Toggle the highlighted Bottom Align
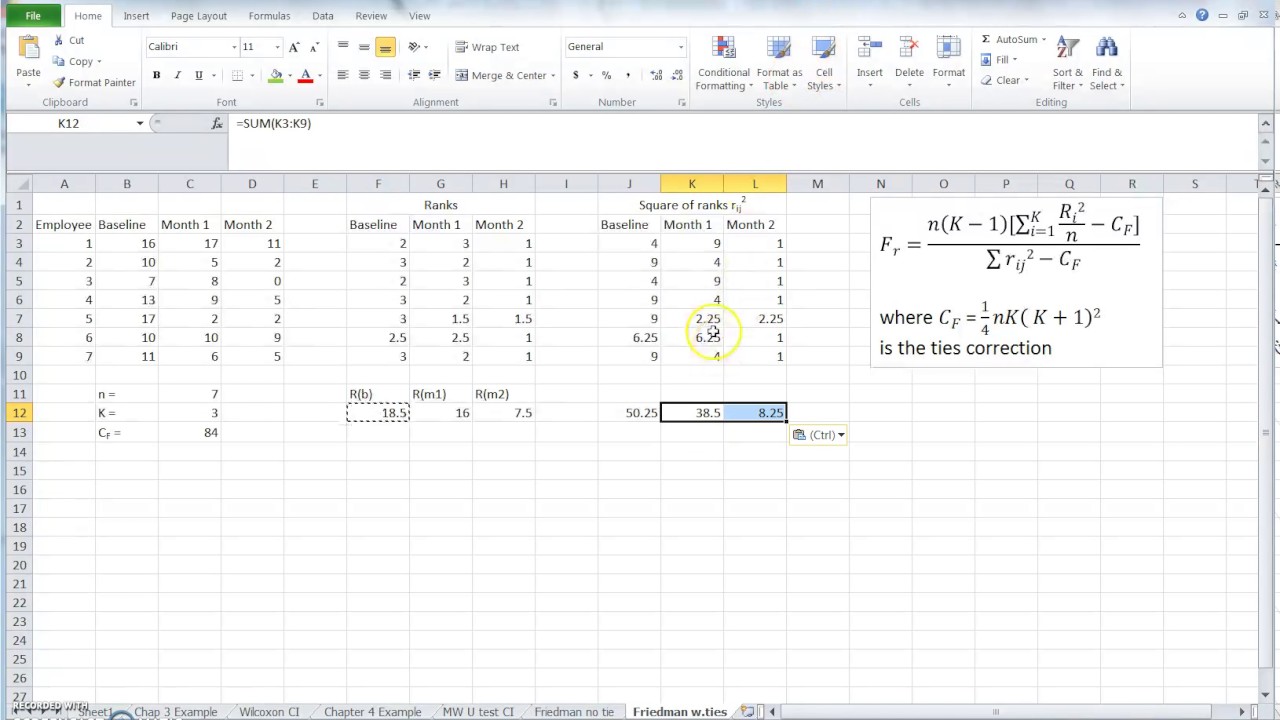Image resolution: width=1280 pixels, height=720 pixels. (385, 47)
